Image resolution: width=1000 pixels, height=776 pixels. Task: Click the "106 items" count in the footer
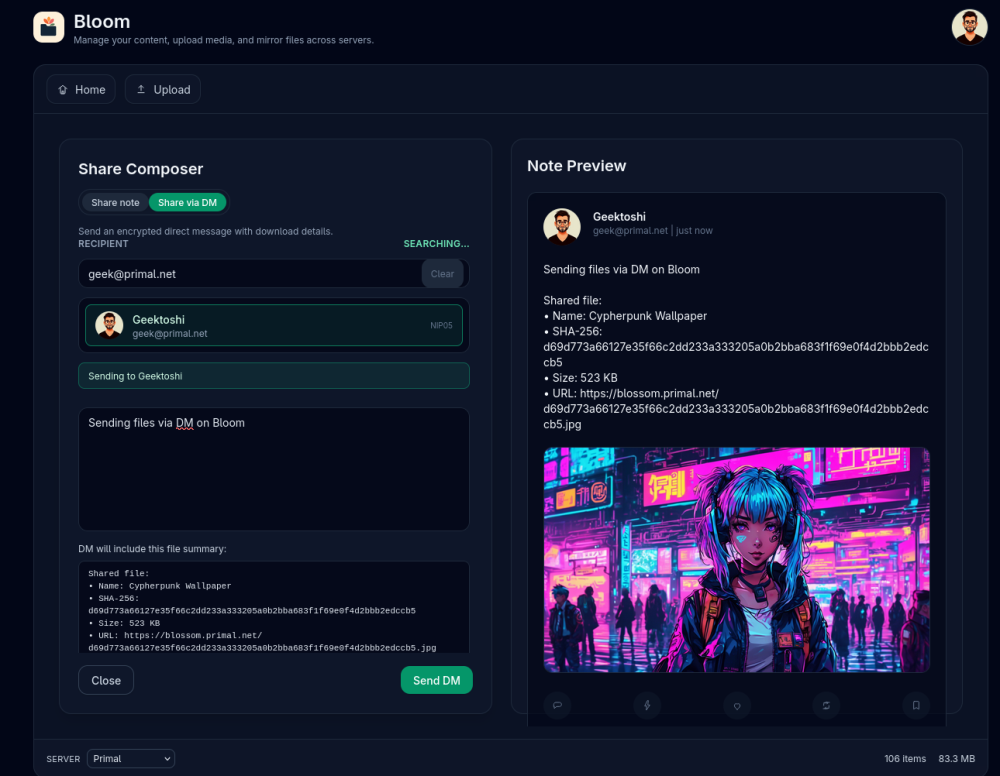point(905,759)
